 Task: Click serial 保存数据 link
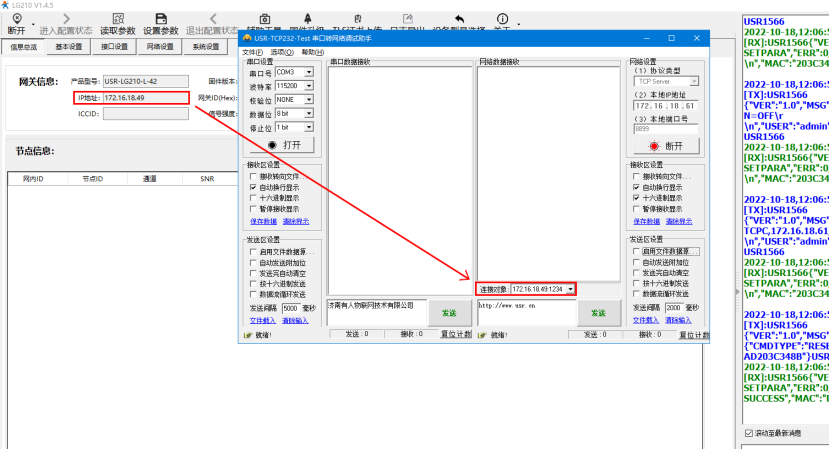click(263, 221)
